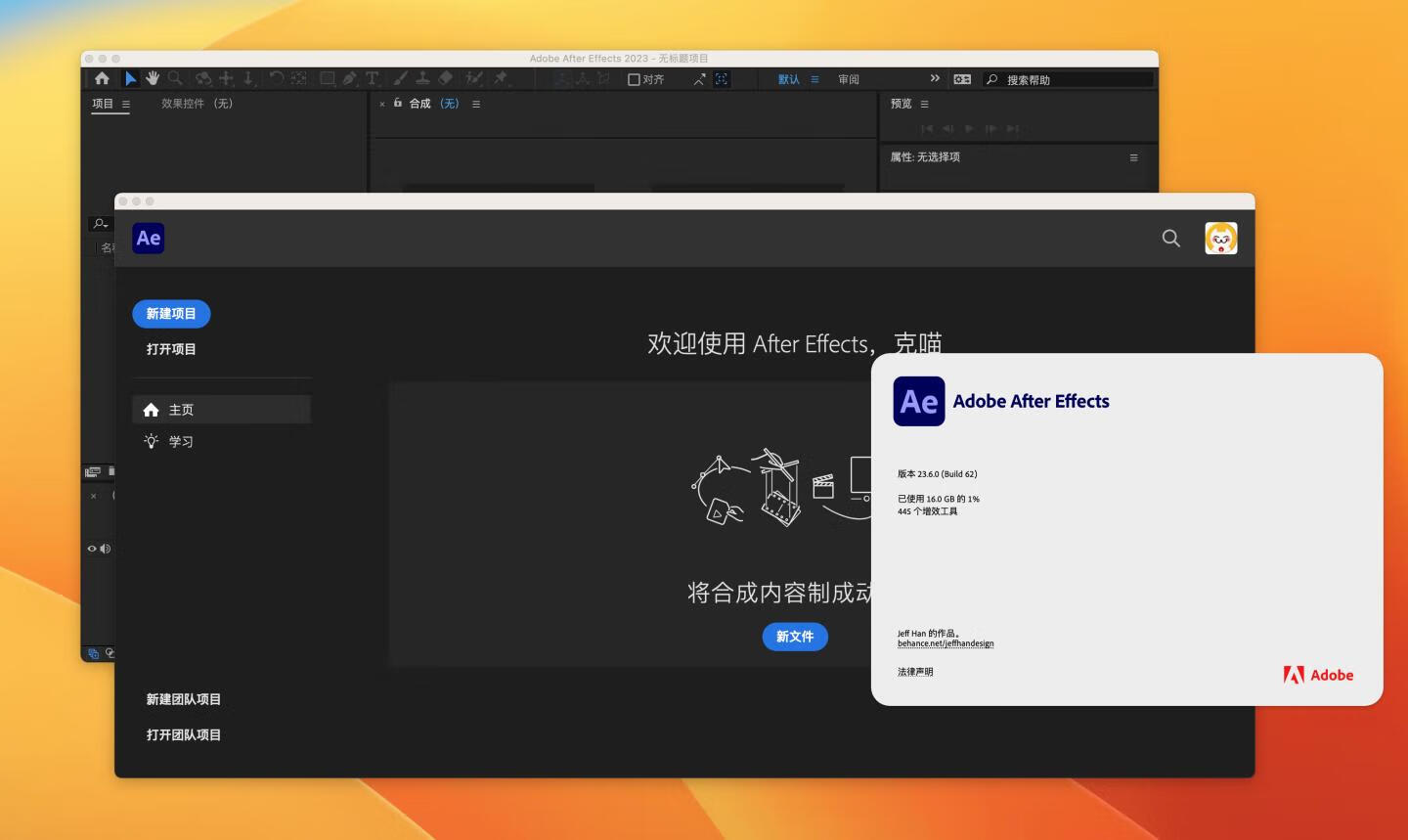
Task: Select the Rotation tool
Action: coord(277,78)
